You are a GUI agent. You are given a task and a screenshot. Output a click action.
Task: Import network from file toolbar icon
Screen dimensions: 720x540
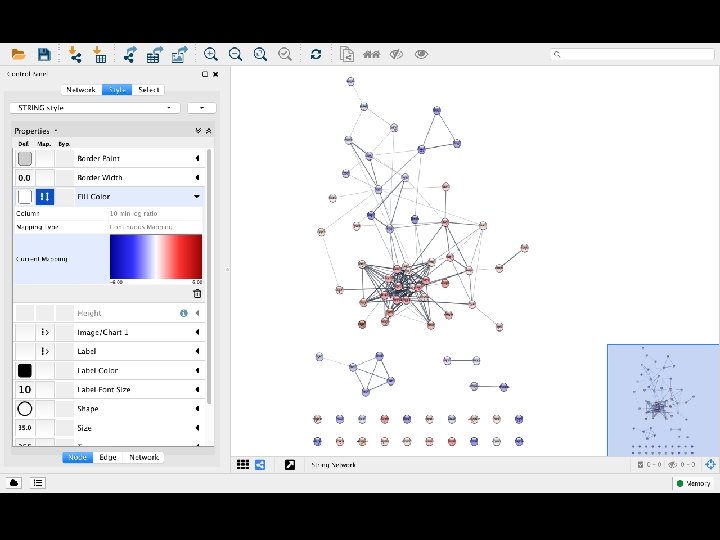point(74,54)
